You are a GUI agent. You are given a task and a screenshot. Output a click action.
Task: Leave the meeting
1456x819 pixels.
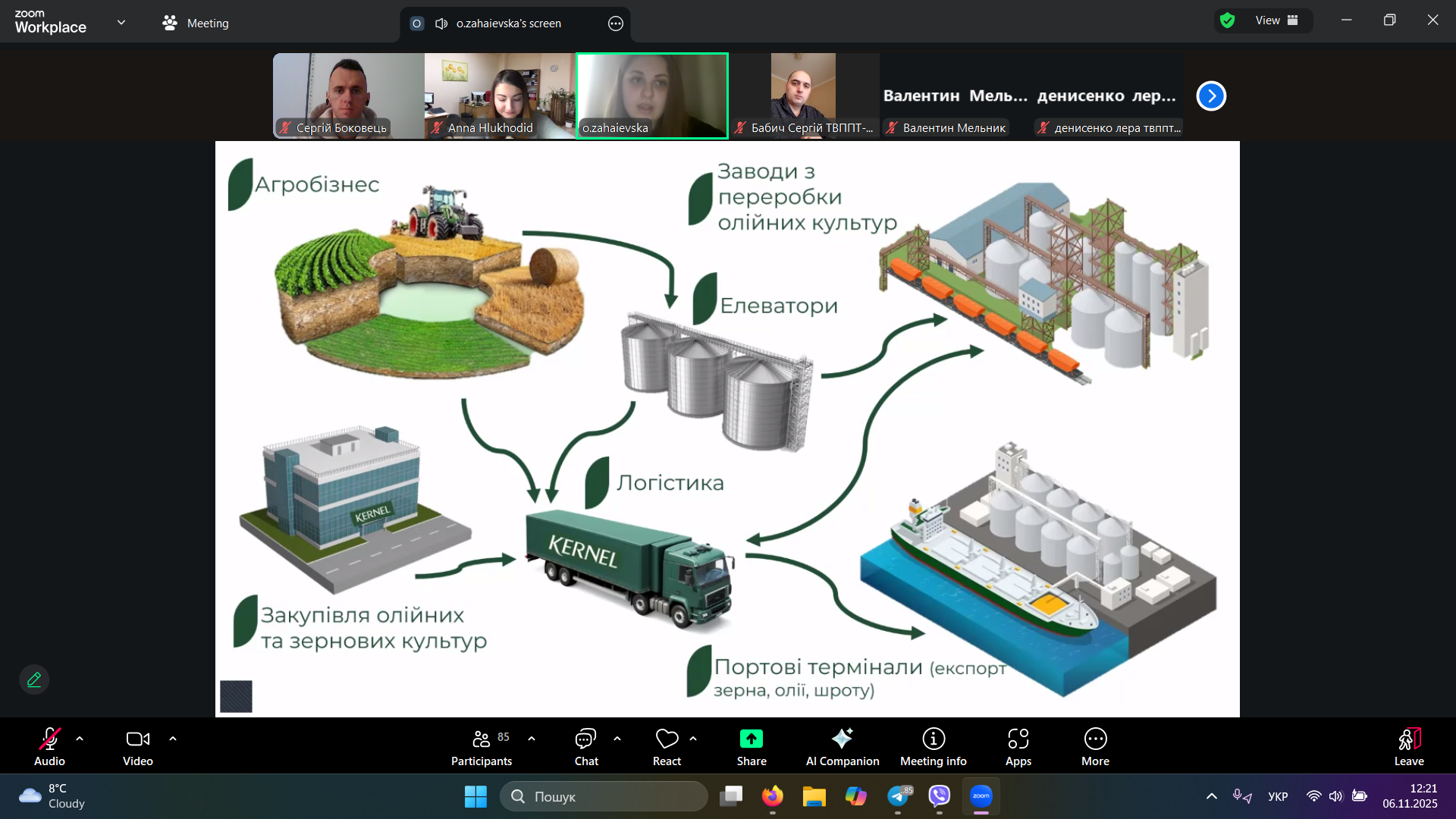point(1408,747)
